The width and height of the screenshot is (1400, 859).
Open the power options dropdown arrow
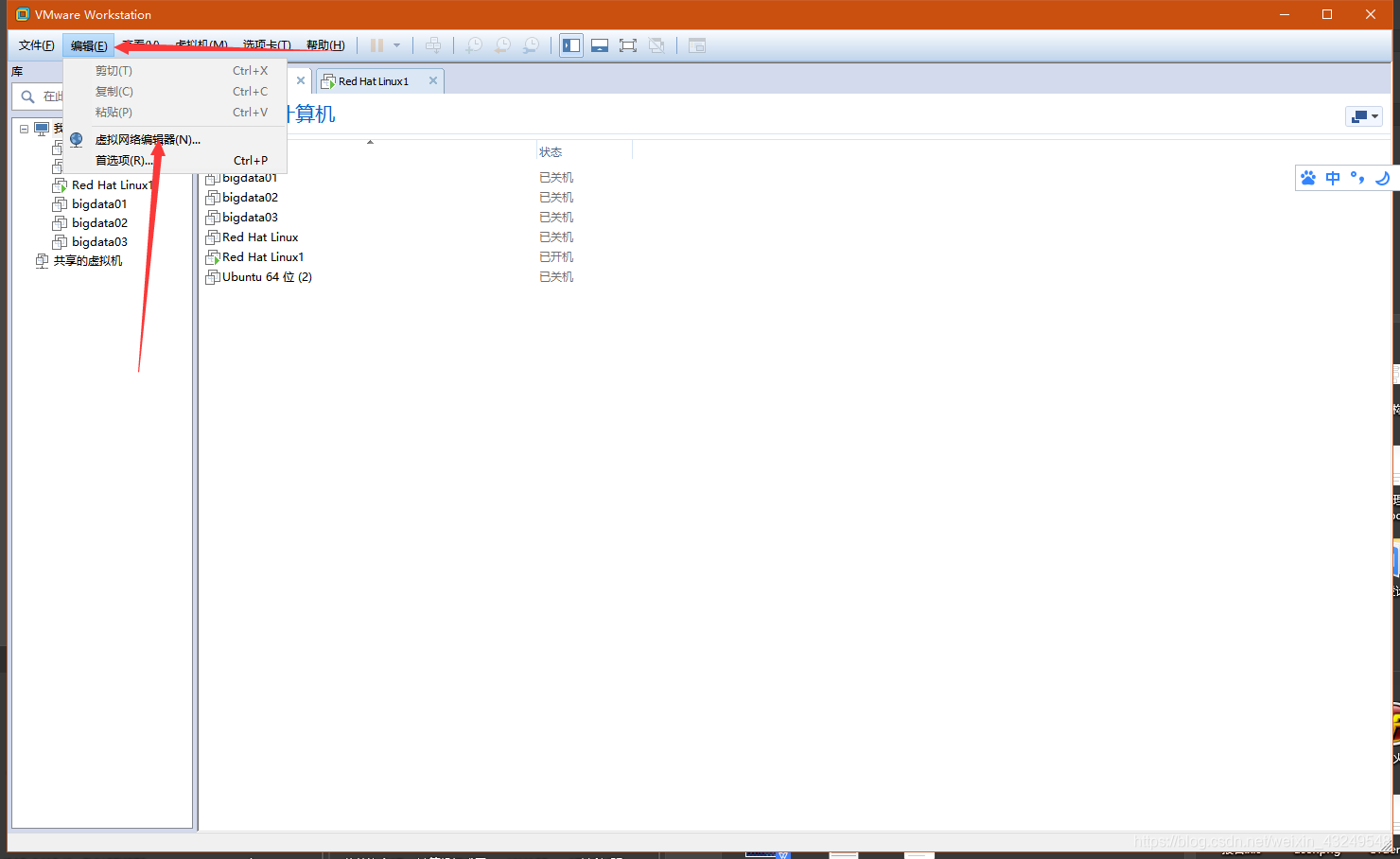point(396,45)
